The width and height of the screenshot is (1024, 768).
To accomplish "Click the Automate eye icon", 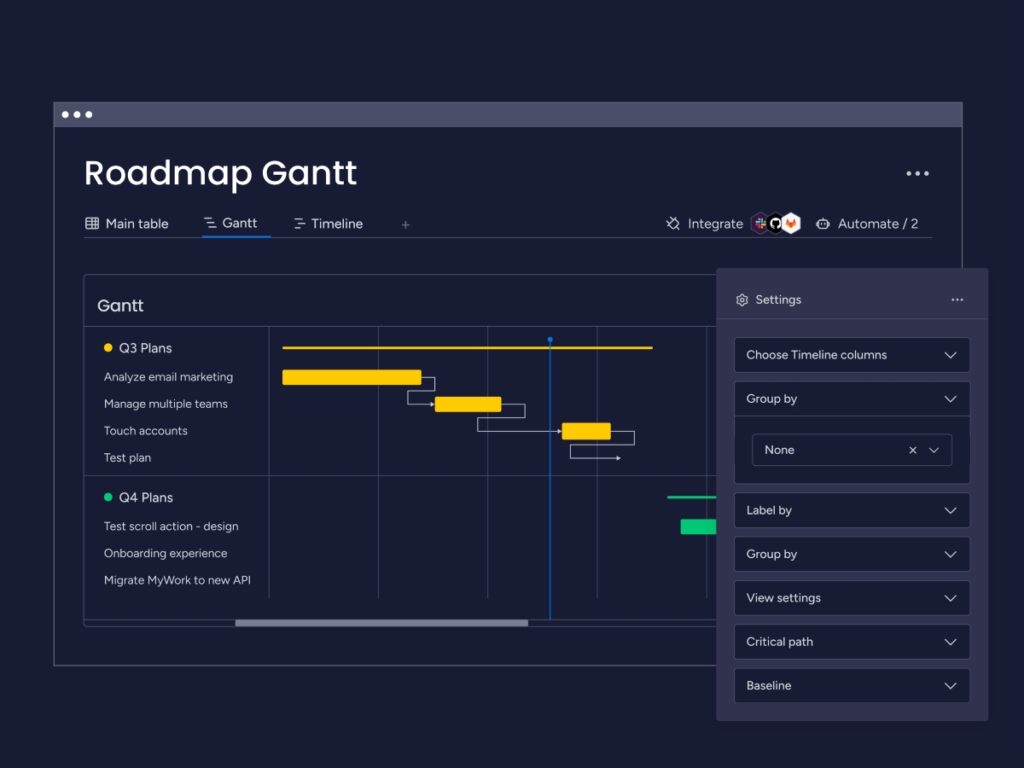I will tap(821, 224).
